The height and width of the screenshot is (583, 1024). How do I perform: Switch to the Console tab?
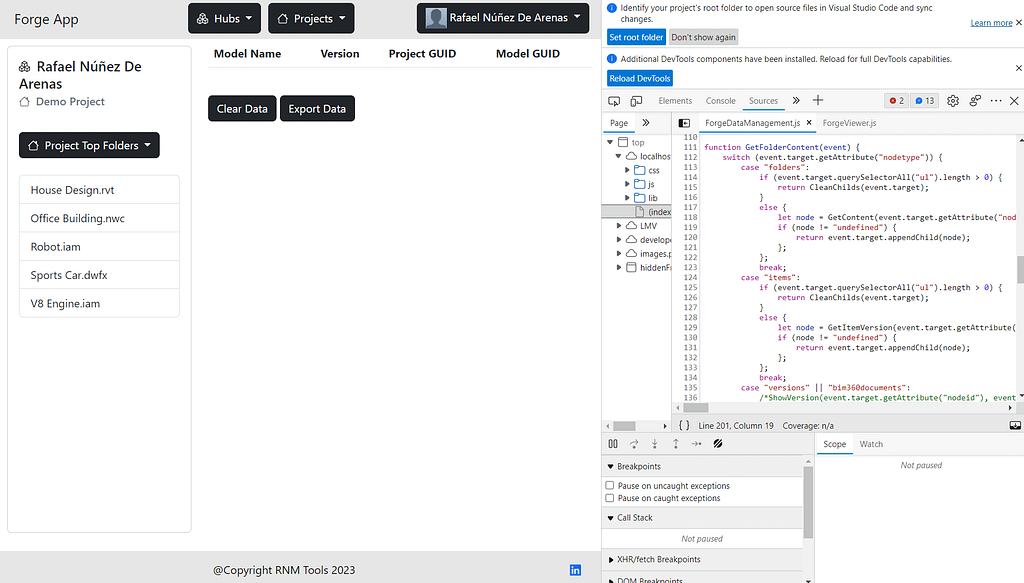(720, 101)
